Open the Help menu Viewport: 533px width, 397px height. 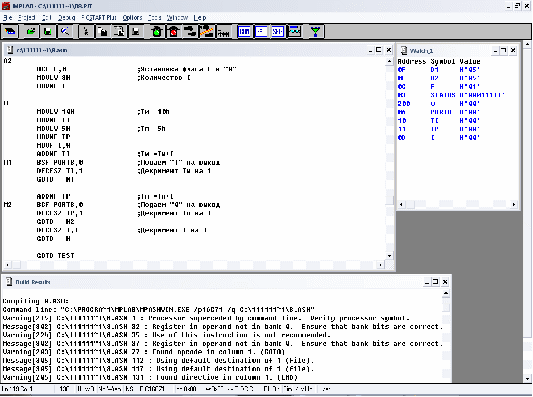pos(200,18)
